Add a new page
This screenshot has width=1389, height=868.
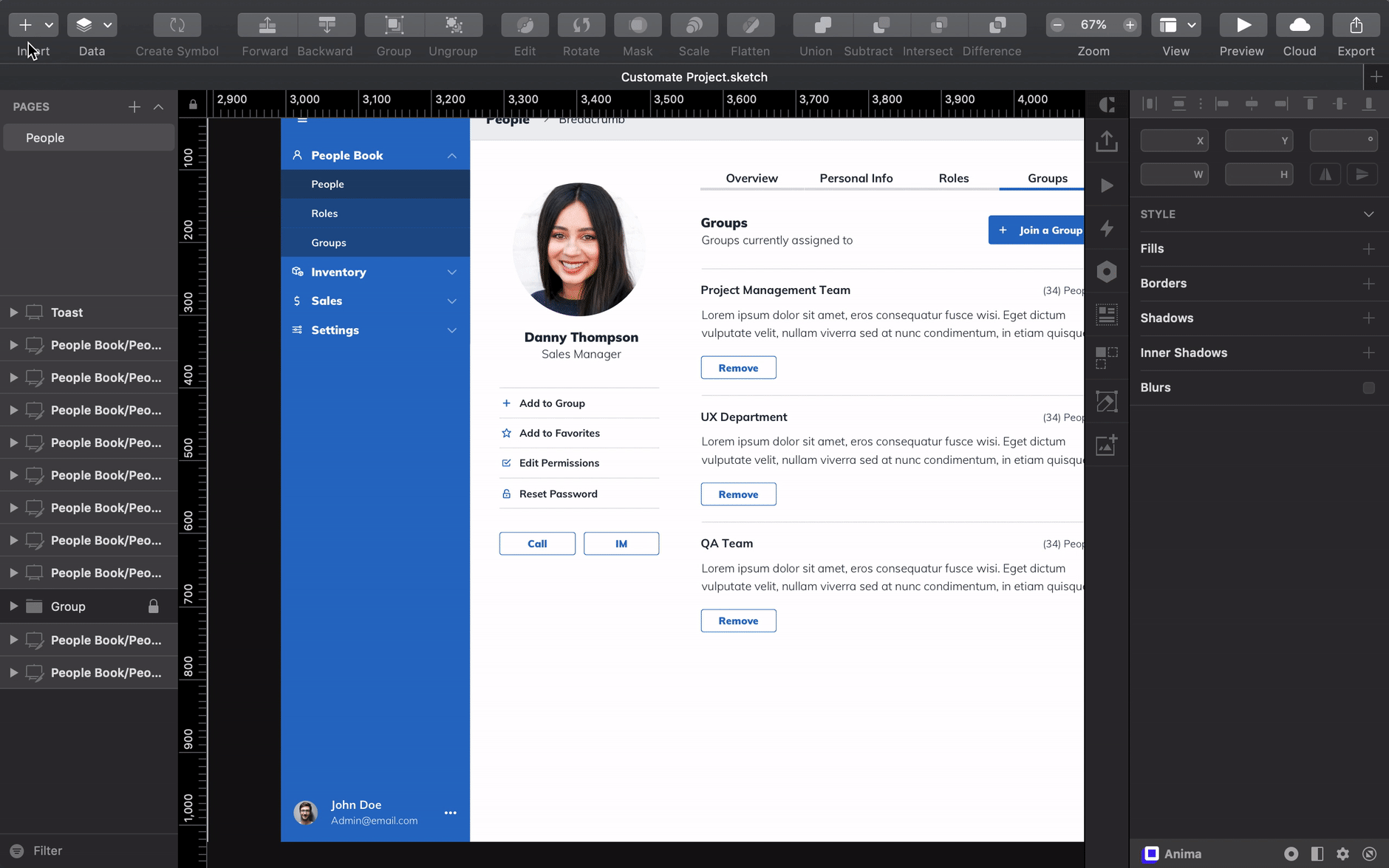(x=134, y=107)
